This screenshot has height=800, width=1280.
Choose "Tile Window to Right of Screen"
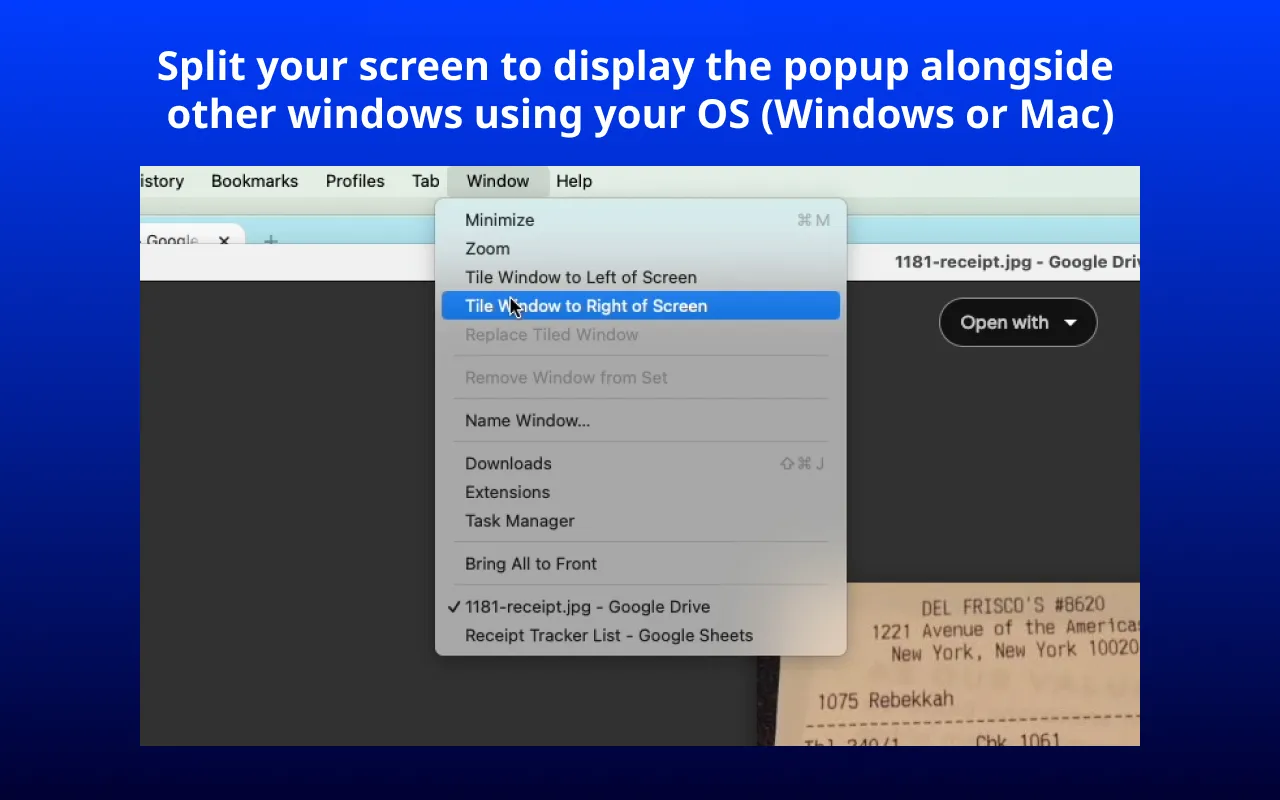(x=586, y=306)
